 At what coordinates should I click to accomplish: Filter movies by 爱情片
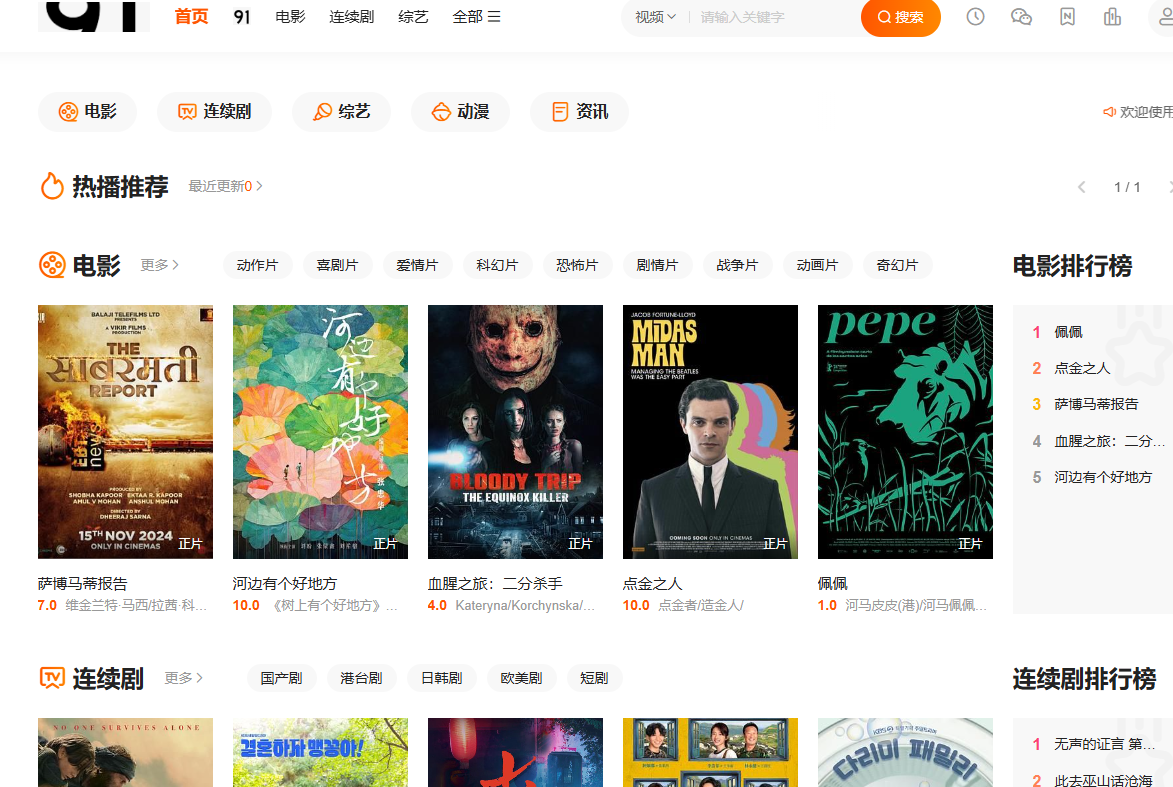click(417, 266)
